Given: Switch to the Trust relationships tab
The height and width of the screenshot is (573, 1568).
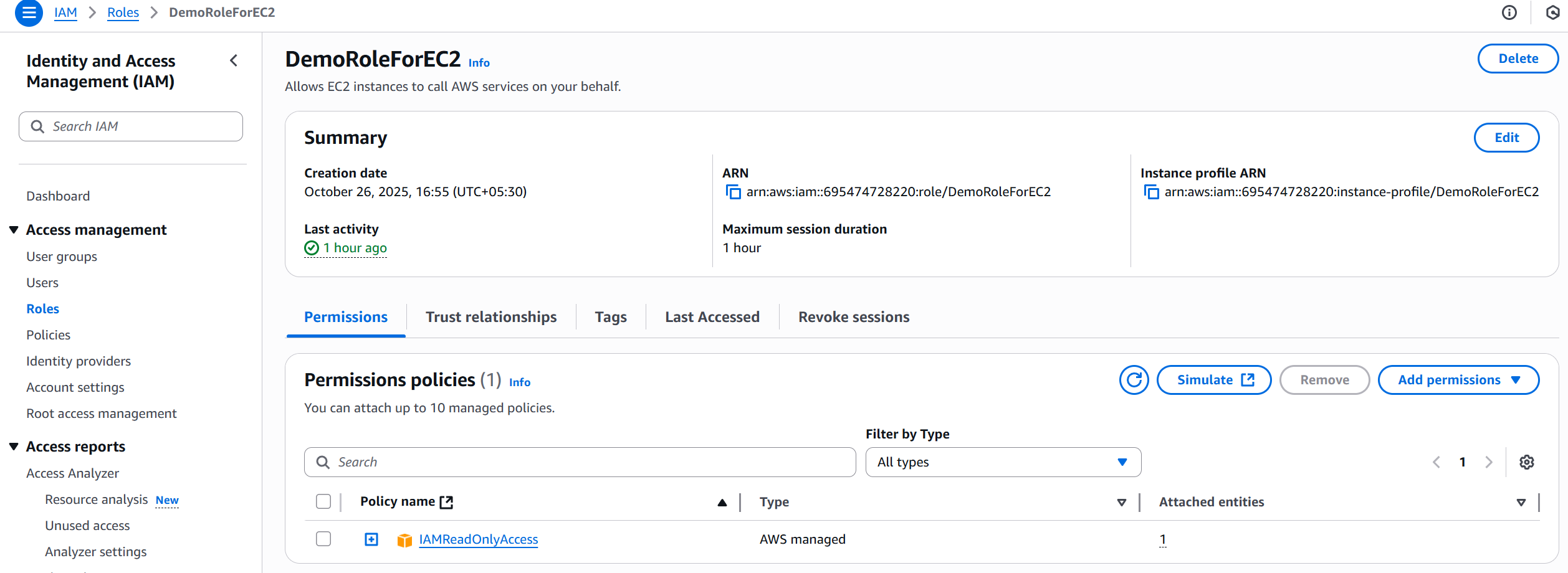Looking at the screenshot, I should [x=491, y=317].
